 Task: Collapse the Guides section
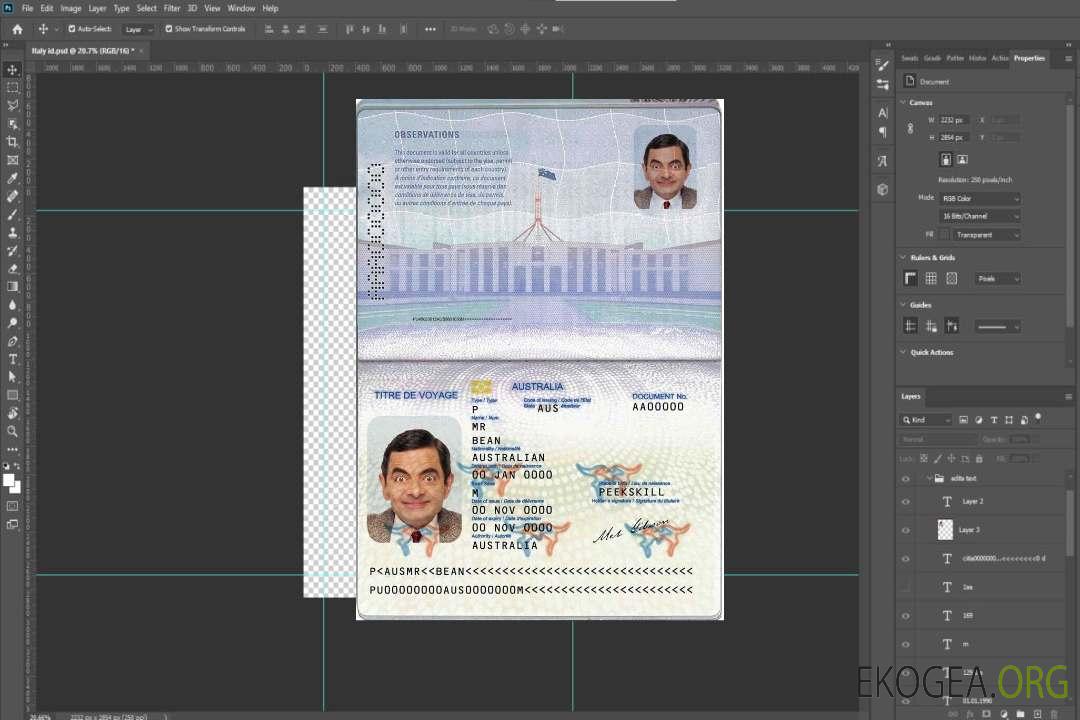pos(903,305)
